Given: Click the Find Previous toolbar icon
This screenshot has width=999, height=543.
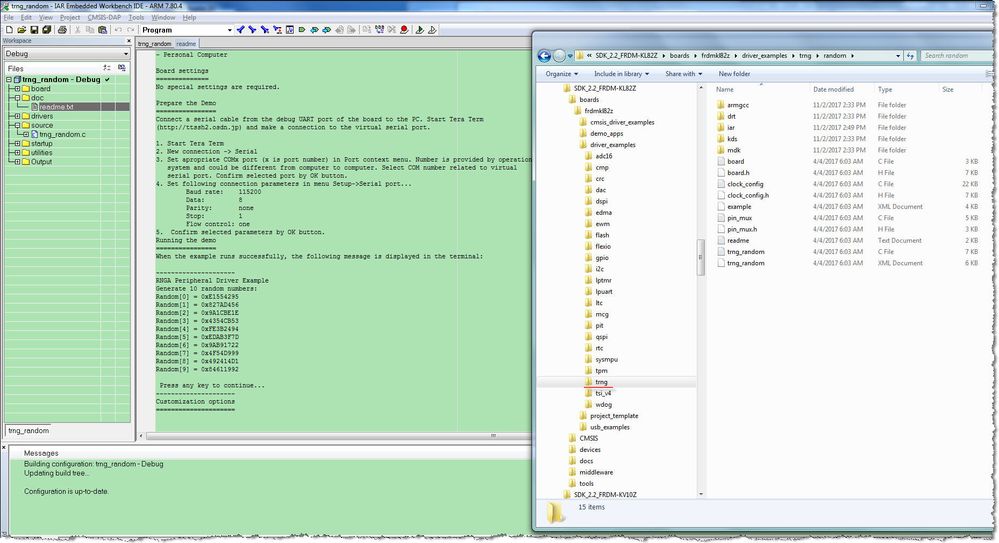Looking at the screenshot, I should pyautogui.click(x=240, y=30).
